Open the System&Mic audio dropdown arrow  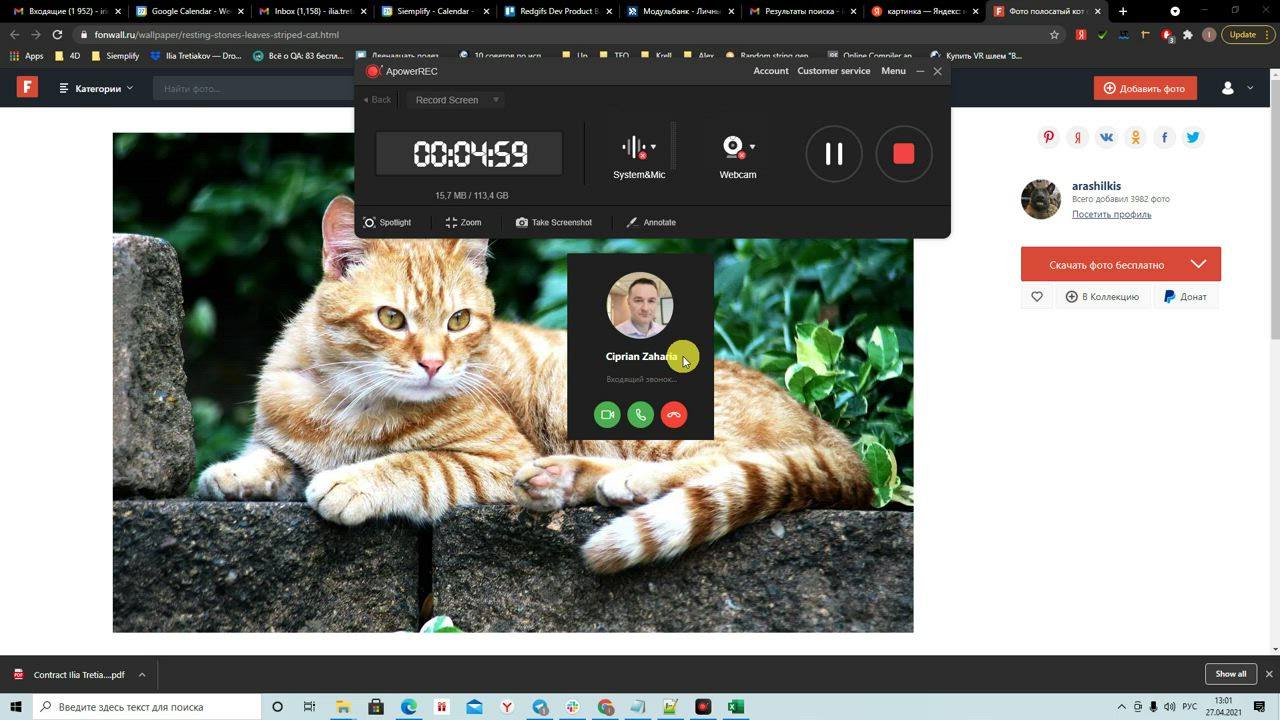tap(653, 147)
